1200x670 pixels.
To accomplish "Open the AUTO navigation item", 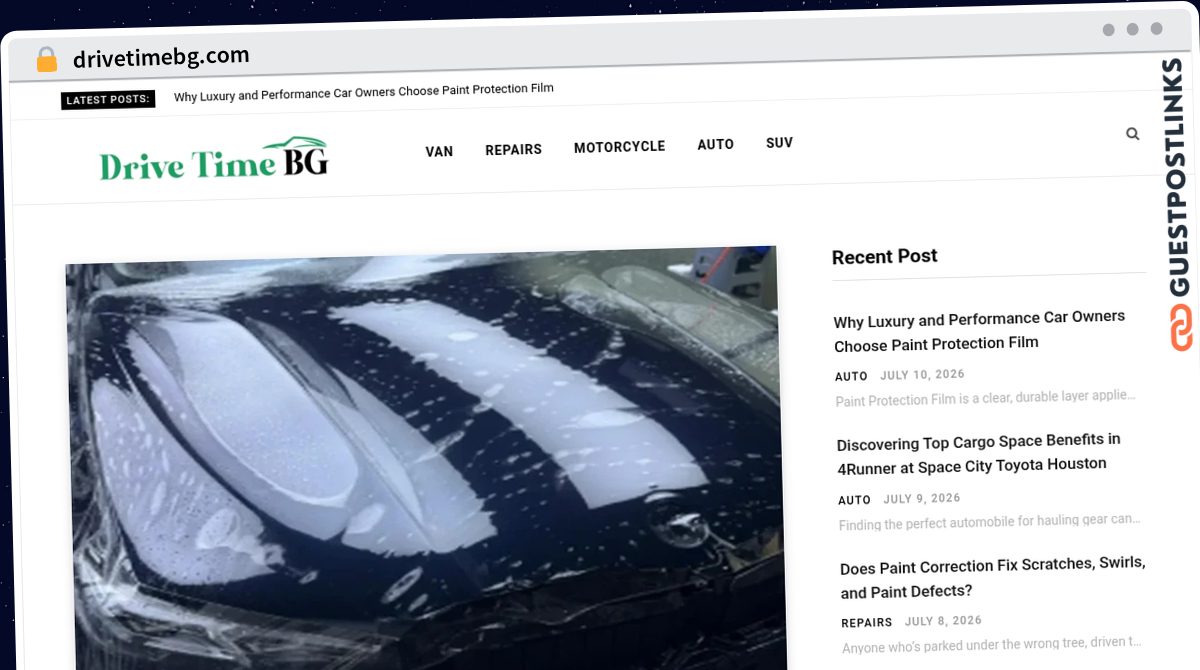I will point(715,145).
